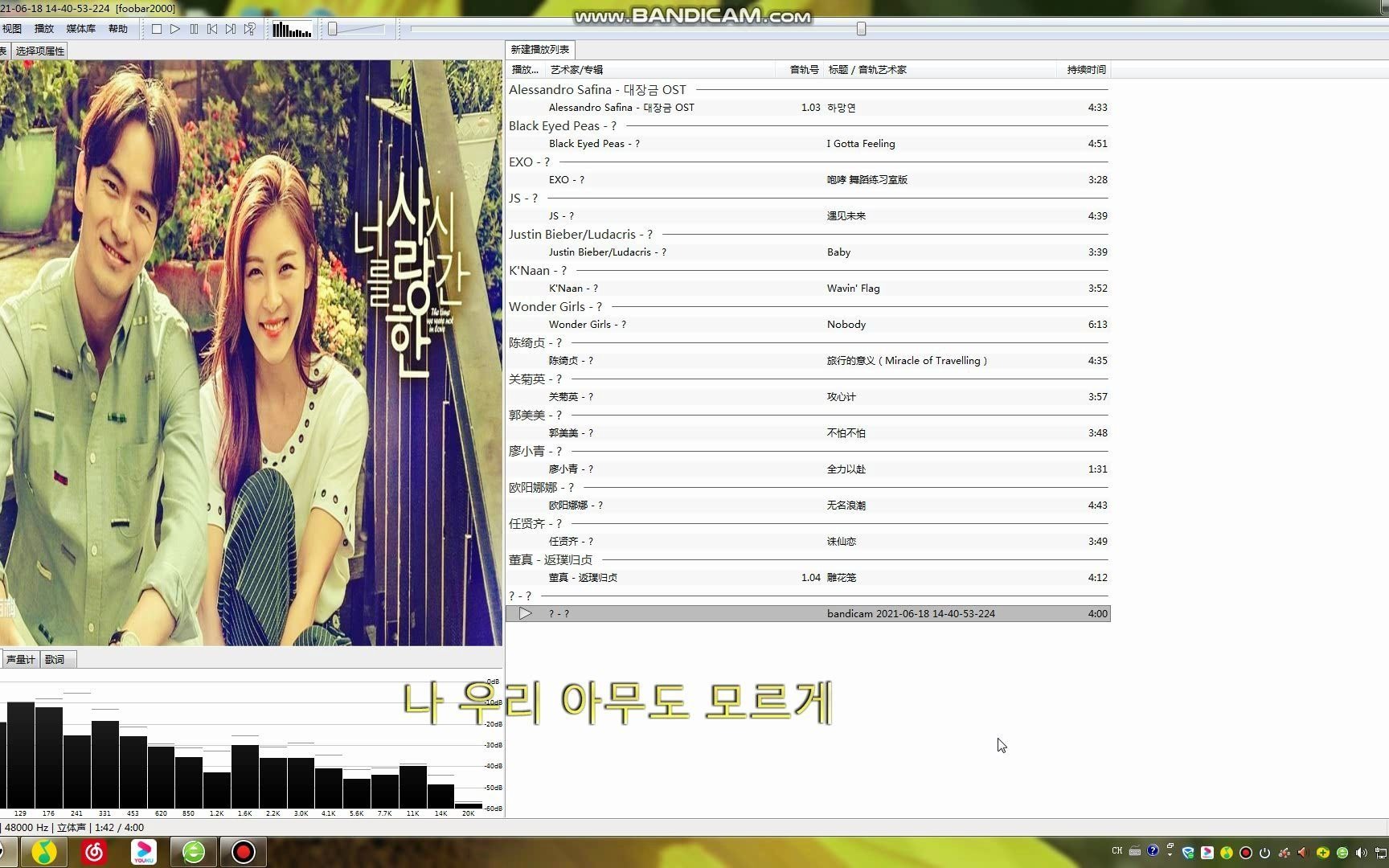Open NetEase Cloud Music from the taskbar
The image size is (1389, 868).
pyautogui.click(x=94, y=852)
